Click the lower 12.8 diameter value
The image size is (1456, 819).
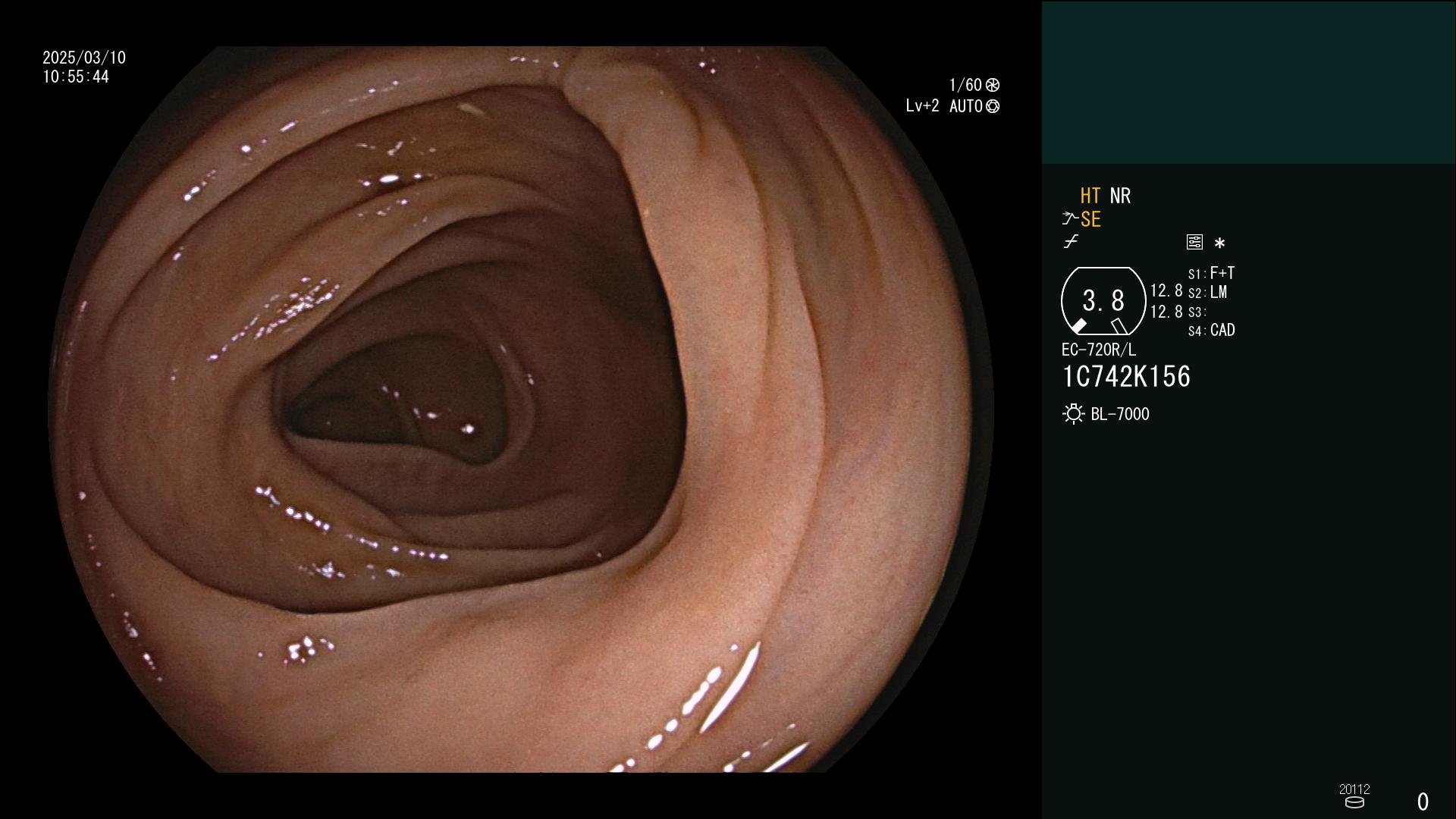pyautogui.click(x=1166, y=312)
